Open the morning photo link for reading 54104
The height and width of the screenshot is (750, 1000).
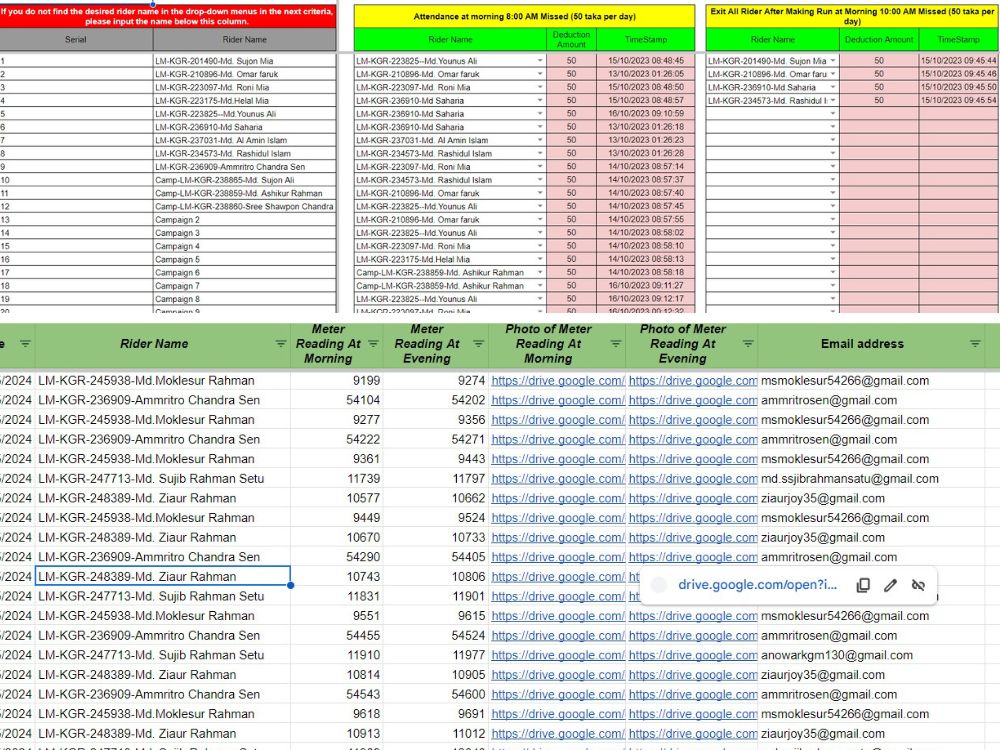(557, 401)
